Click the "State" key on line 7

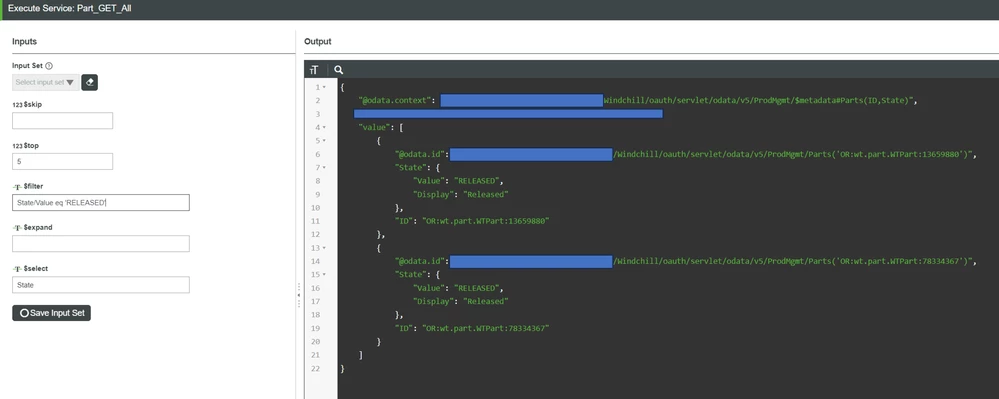pos(411,168)
